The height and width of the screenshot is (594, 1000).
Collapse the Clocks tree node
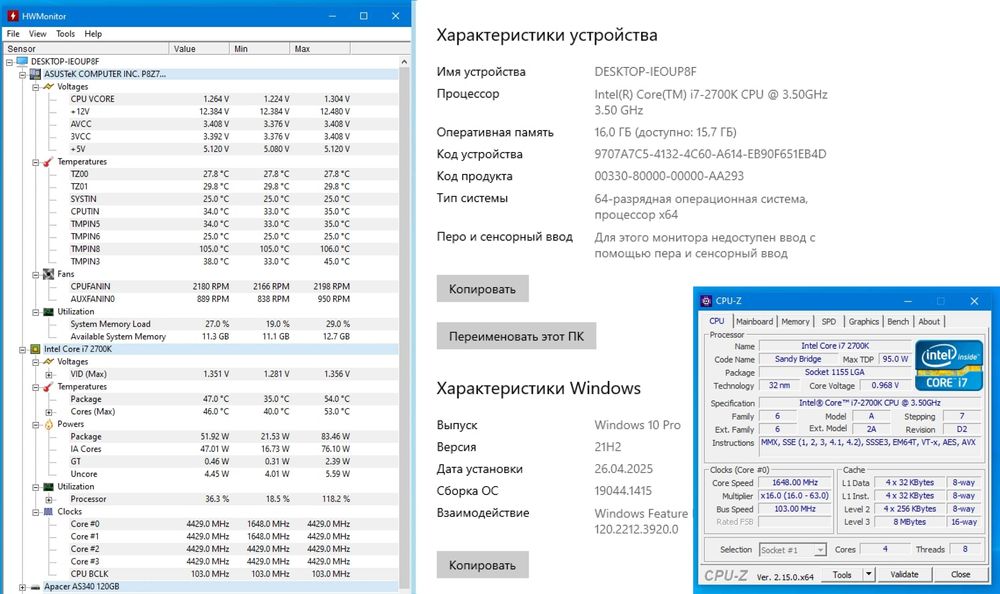tap(36, 512)
